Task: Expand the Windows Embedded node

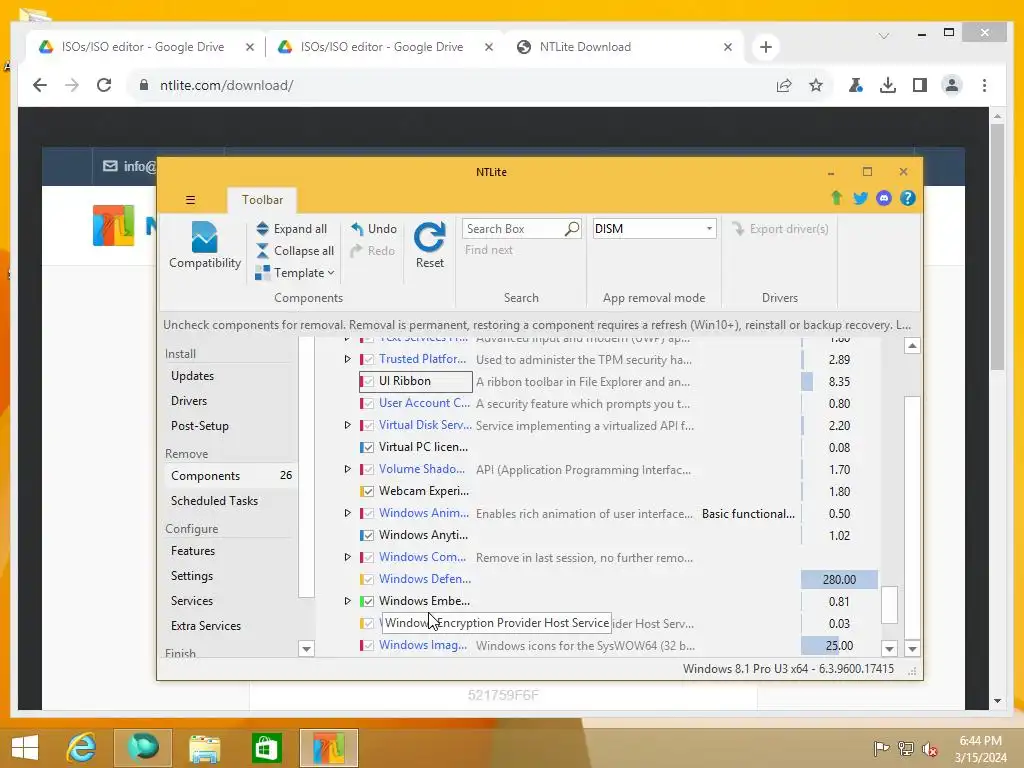Action: tap(347, 601)
